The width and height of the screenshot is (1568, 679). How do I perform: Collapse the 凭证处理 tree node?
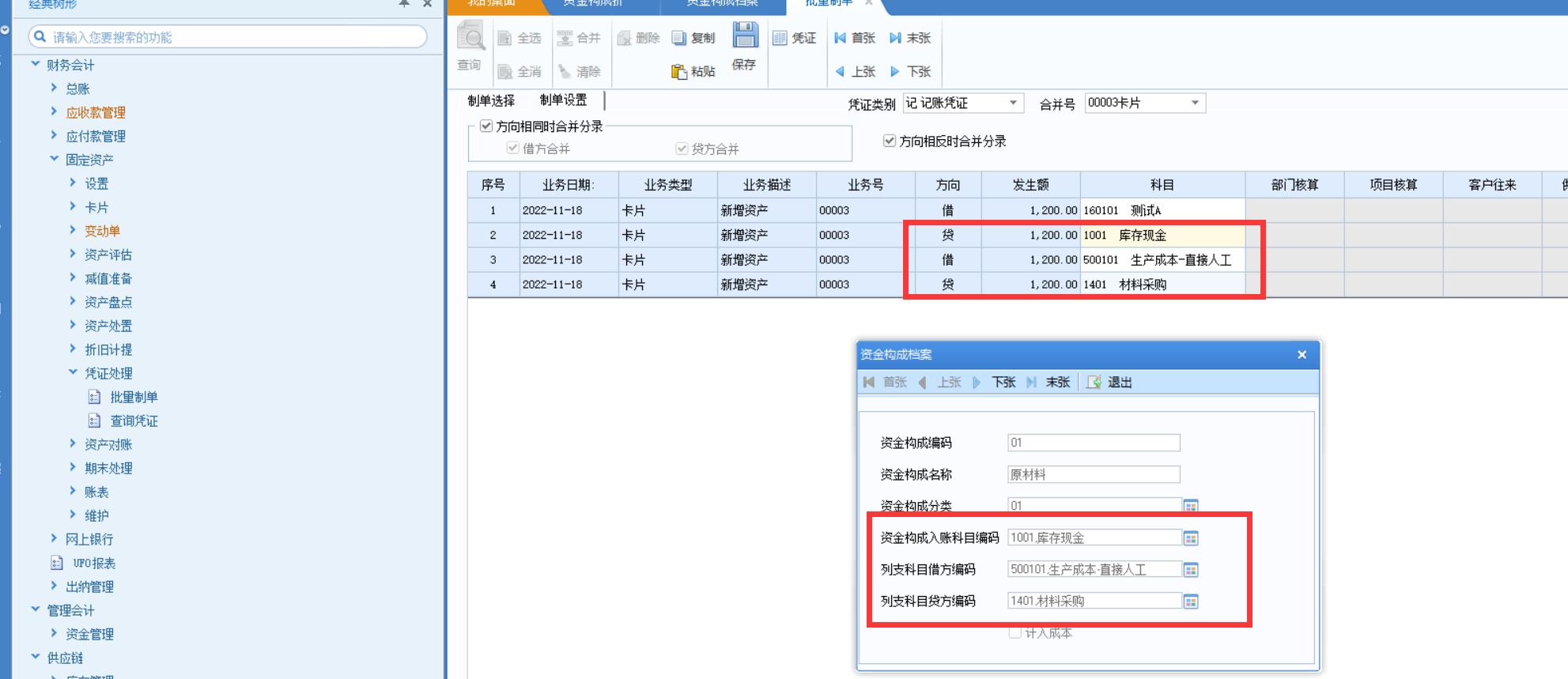coord(74,372)
